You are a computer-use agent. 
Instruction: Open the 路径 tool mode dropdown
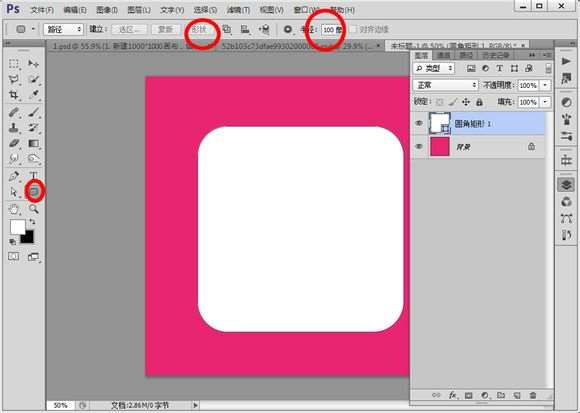pyautogui.click(x=63, y=29)
